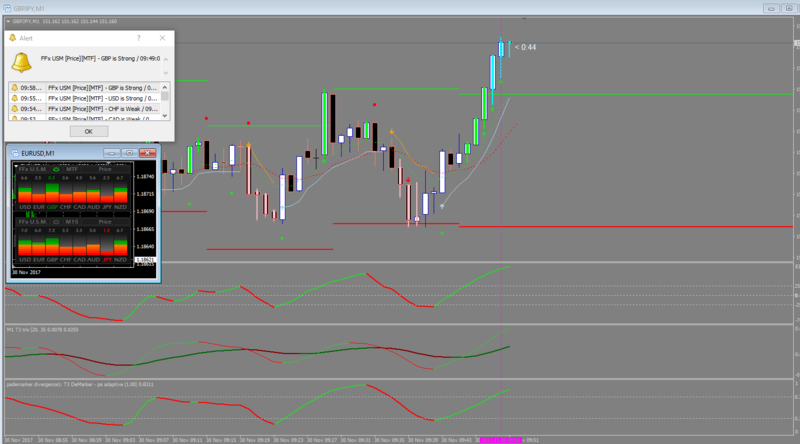Click up arrow beside alert message text
Screen dimensions: 800x444
coord(166,59)
